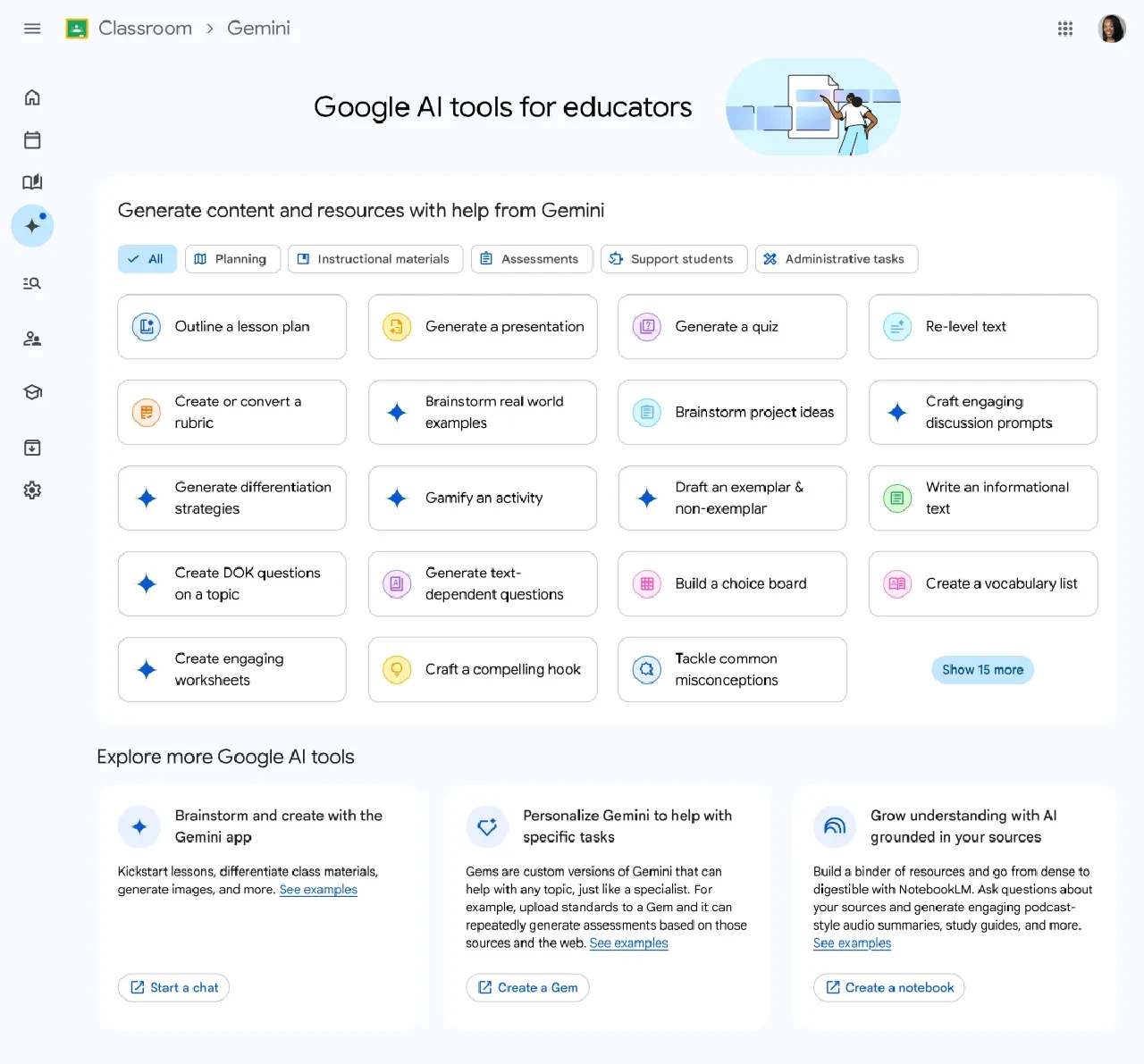The width and height of the screenshot is (1144, 1064).
Task: Open the Calendar in the sidebar
Action: [32, 139]
